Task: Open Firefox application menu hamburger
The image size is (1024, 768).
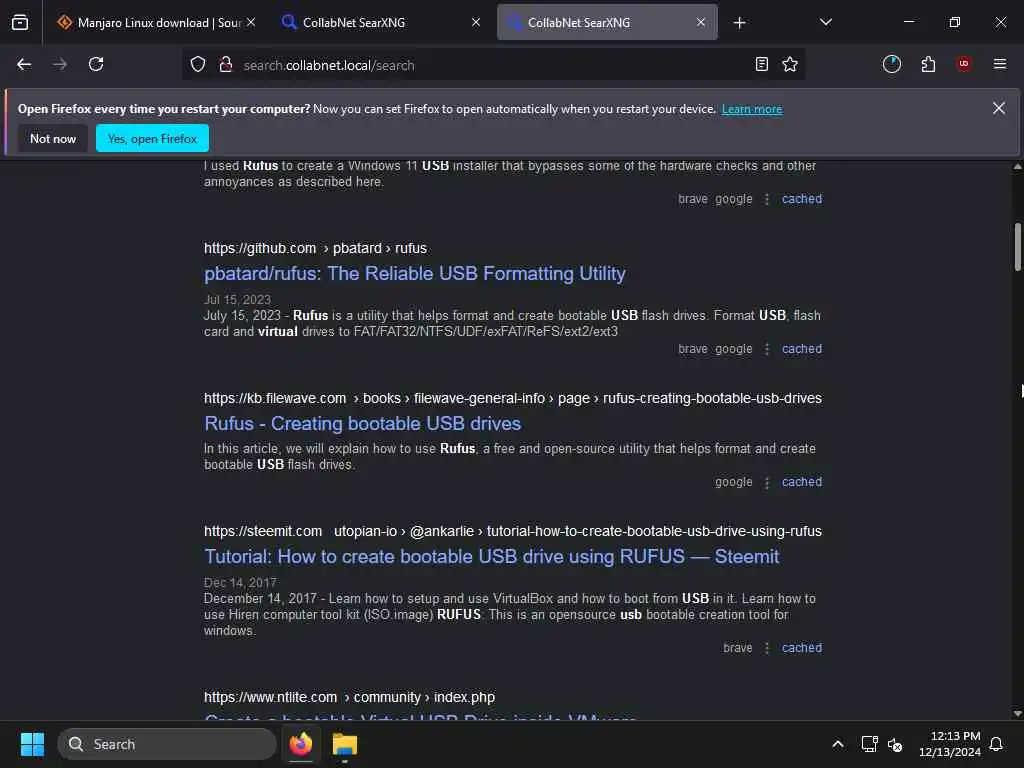Action: coord(1000,64)
